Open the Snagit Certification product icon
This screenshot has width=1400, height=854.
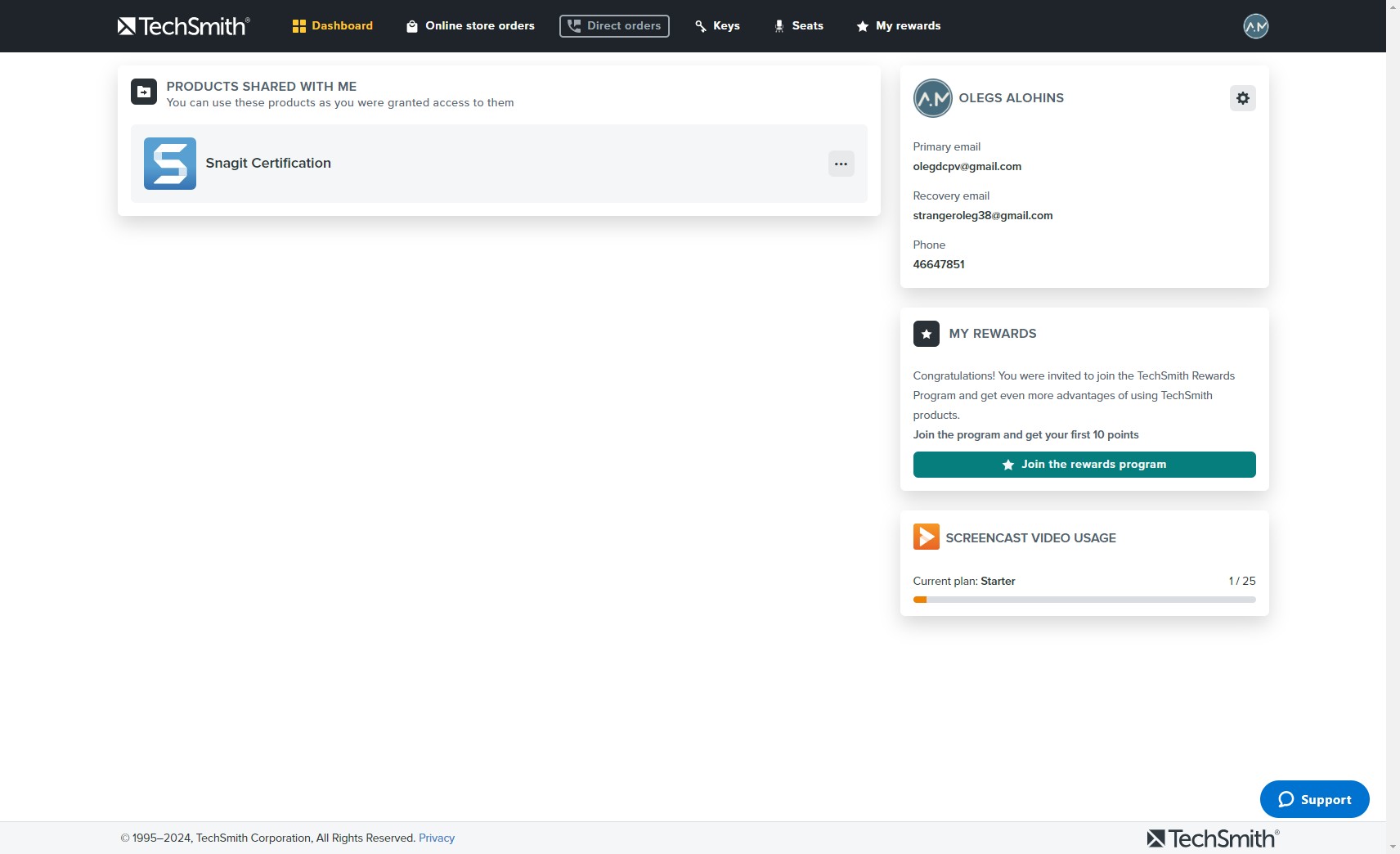click(x=170, y=164)
